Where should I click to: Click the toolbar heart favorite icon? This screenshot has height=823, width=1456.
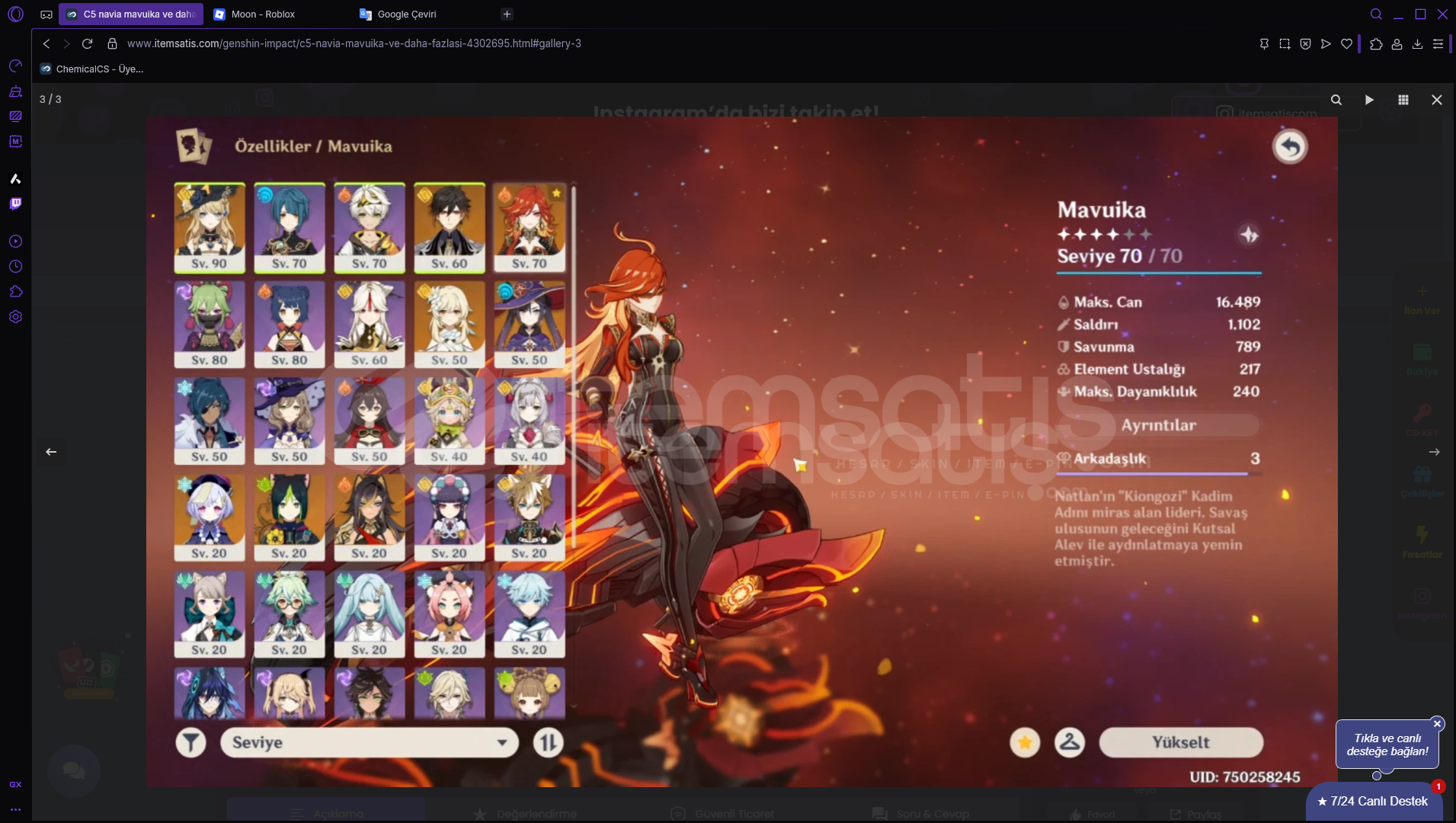(x=1346, y=43)
